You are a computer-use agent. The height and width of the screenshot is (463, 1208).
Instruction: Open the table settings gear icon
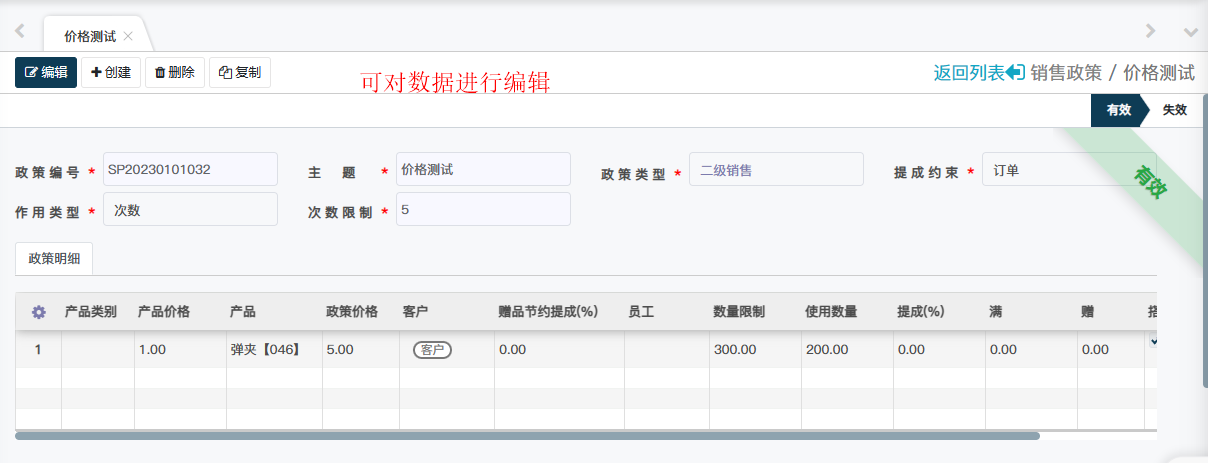[x=39, y=312]
